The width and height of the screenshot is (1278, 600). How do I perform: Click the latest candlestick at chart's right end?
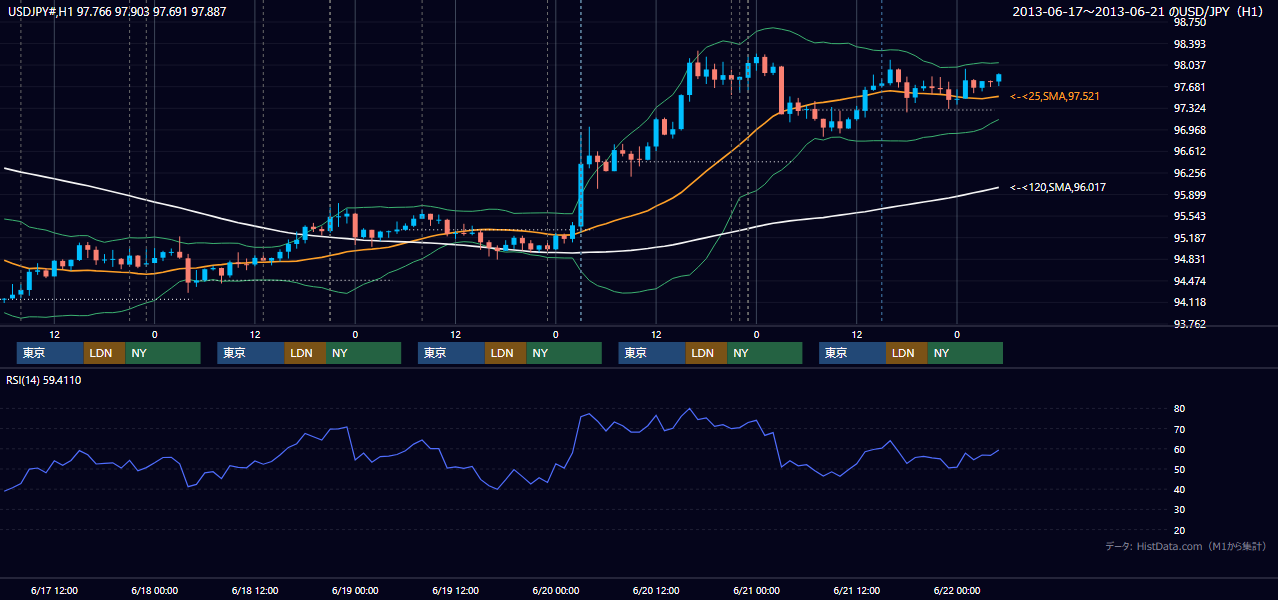[x=998, y=79]
